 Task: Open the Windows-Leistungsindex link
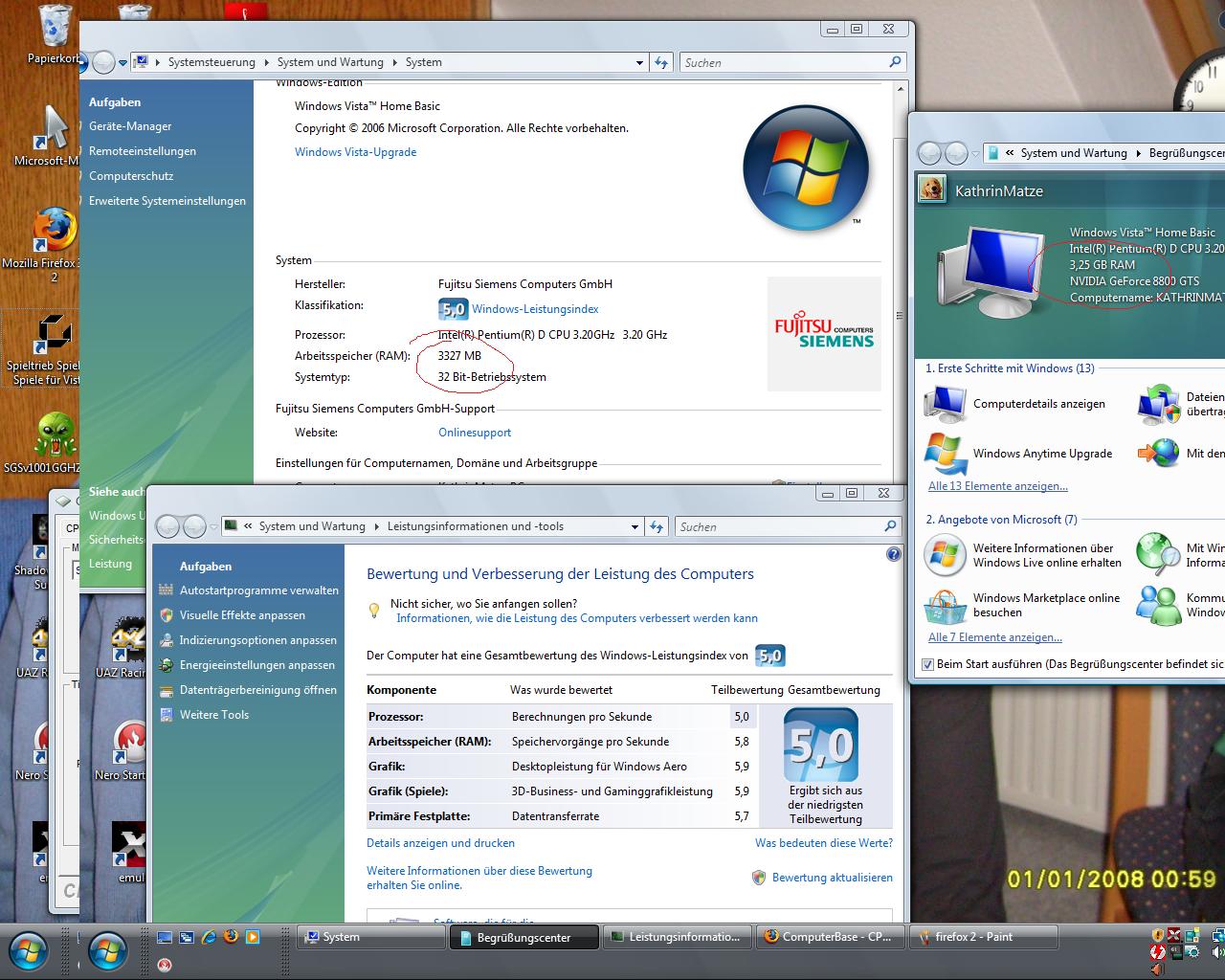(535, 309)
